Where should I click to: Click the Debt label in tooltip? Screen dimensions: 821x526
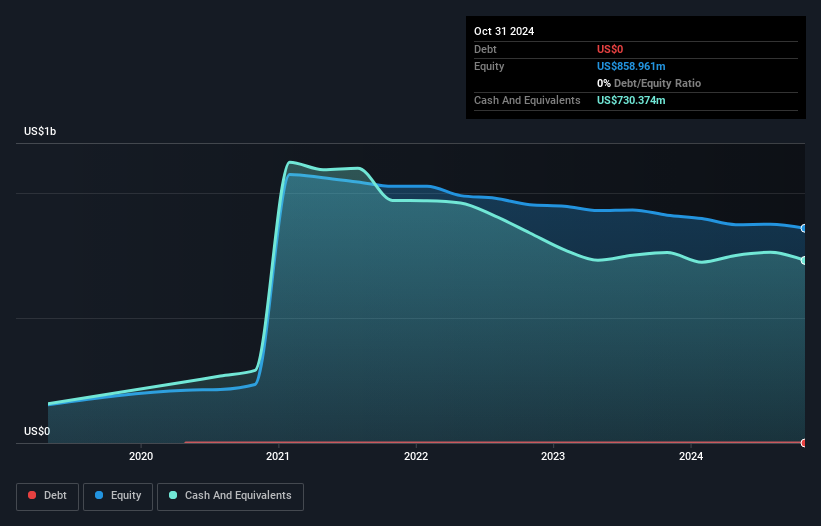pyautogui.click(x=485, y=49)
